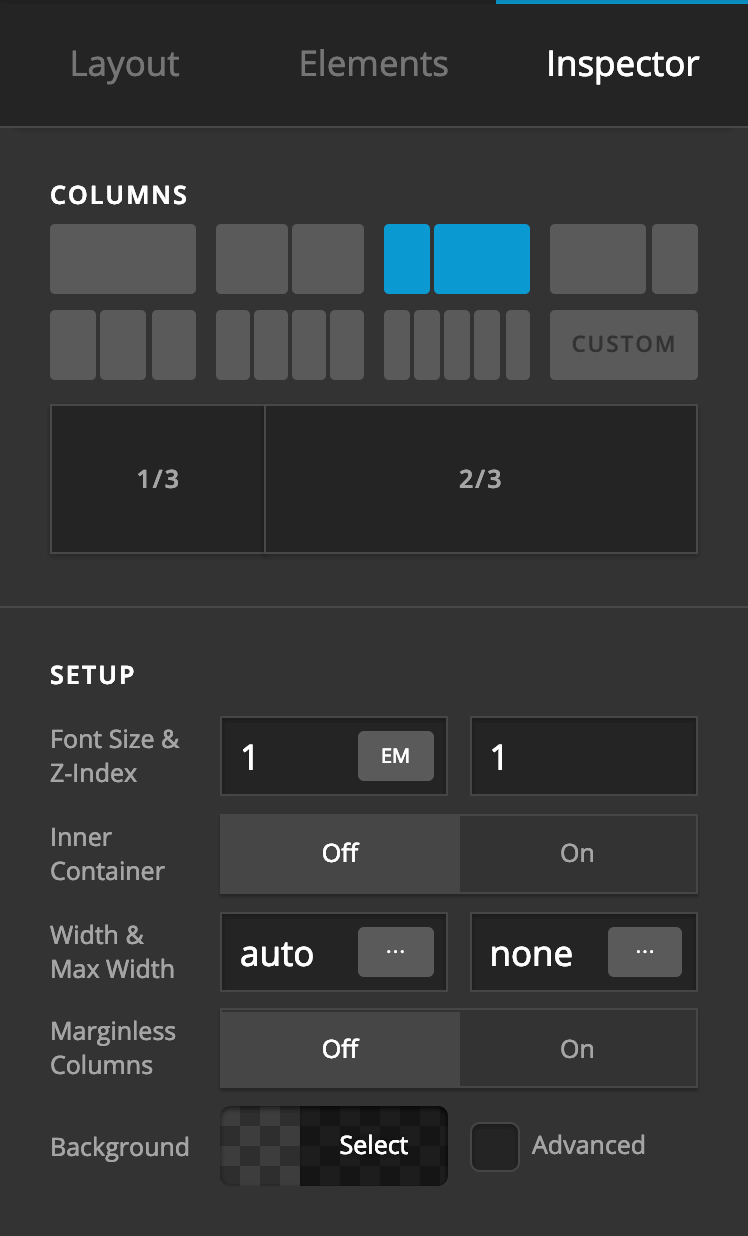Tick the Advanced background checkbox
748x1236 pixels.
[x=495, y=1146]
